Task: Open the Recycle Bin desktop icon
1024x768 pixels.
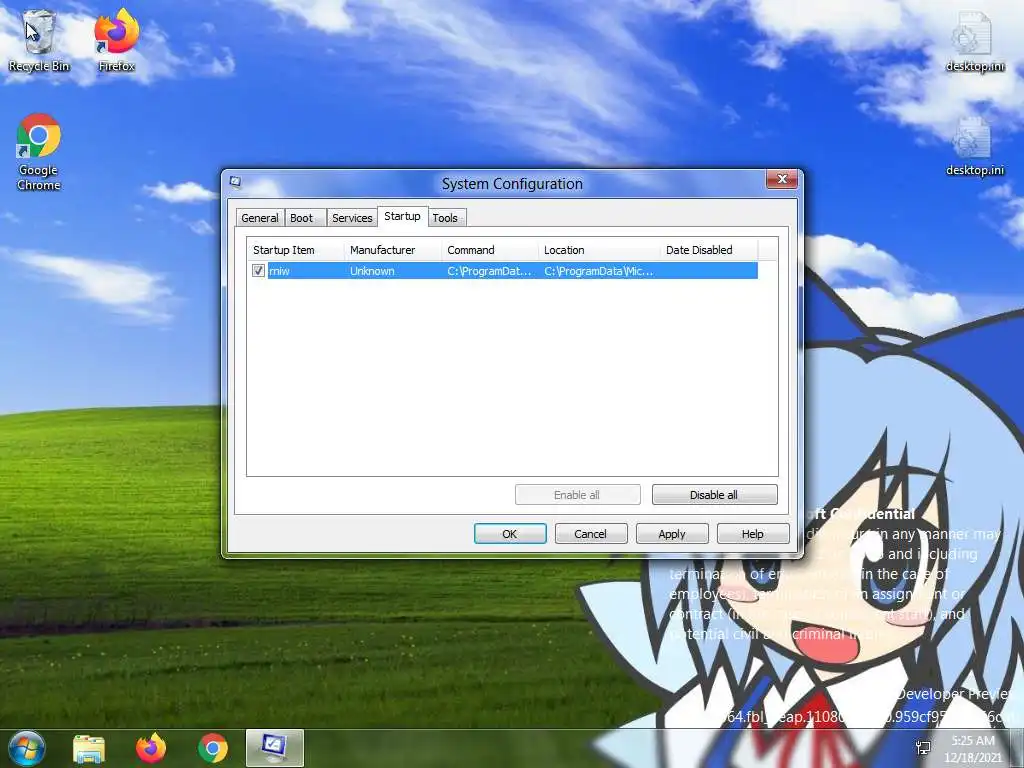Action: coord(39,40)
